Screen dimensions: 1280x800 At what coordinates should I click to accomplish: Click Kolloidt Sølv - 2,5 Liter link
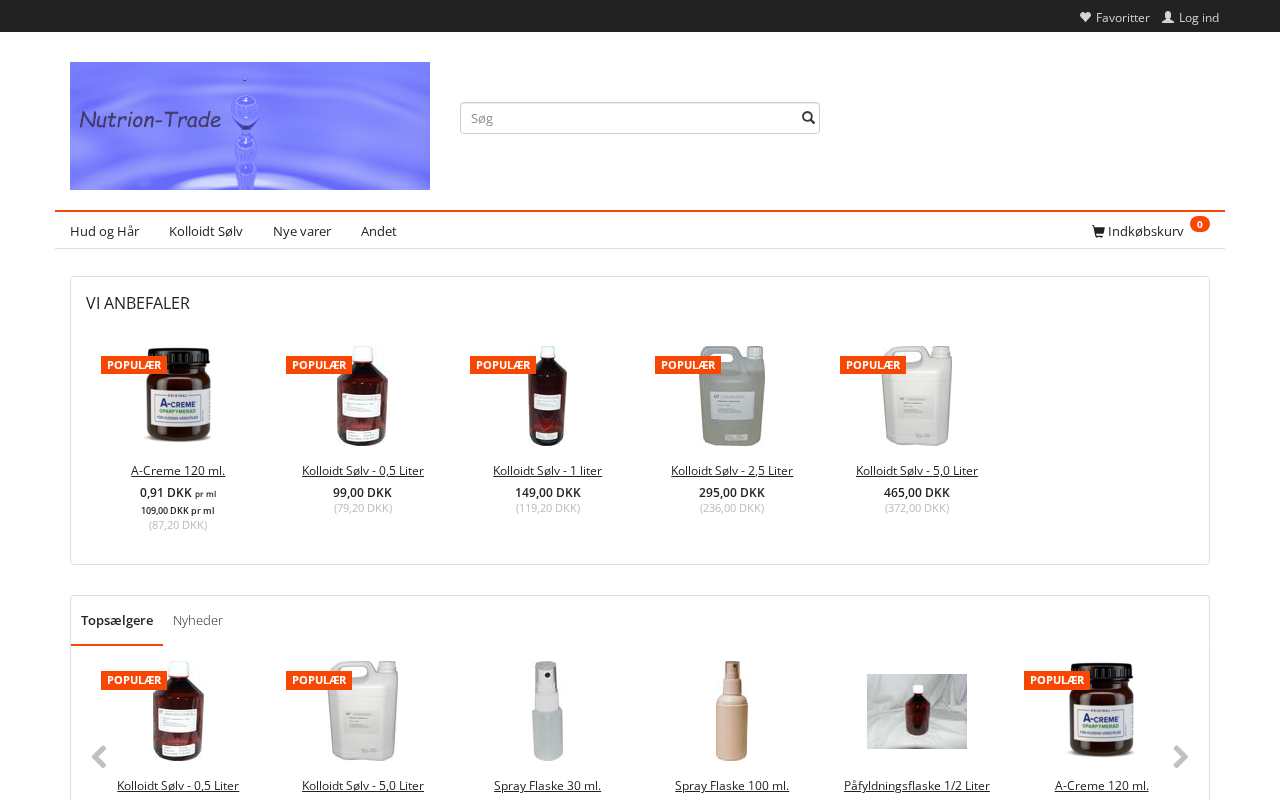tap(732, 471)
